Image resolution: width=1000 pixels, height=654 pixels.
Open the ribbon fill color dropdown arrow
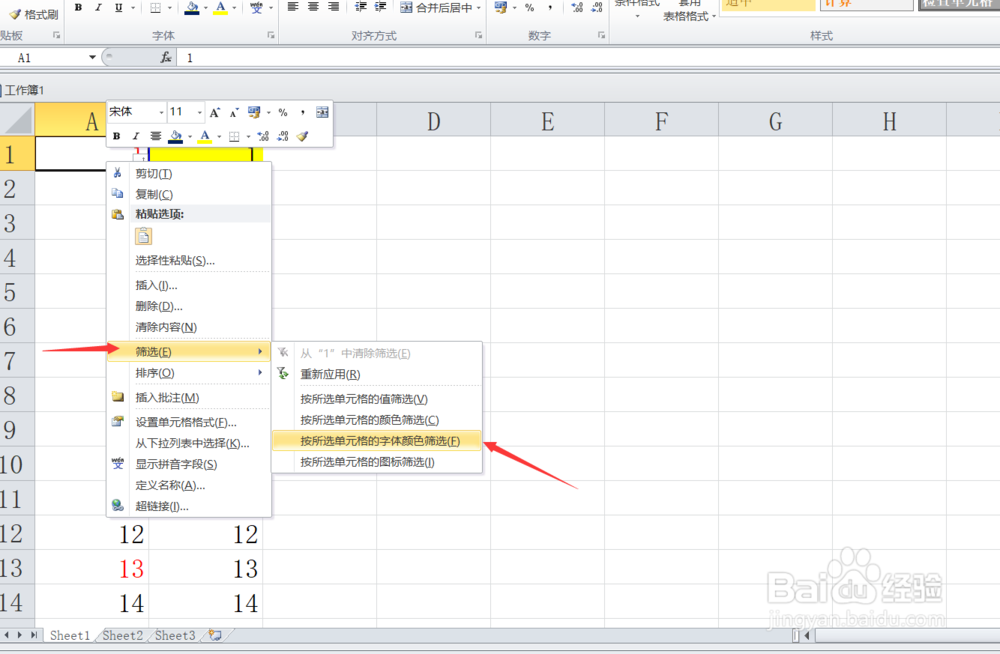(x=205, y=8)
